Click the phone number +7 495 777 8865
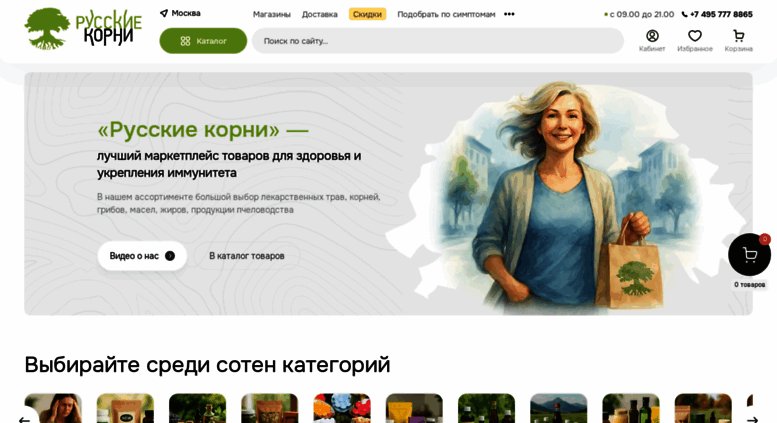This screenshot has height=423, width=777. click(x=721, y=14)
